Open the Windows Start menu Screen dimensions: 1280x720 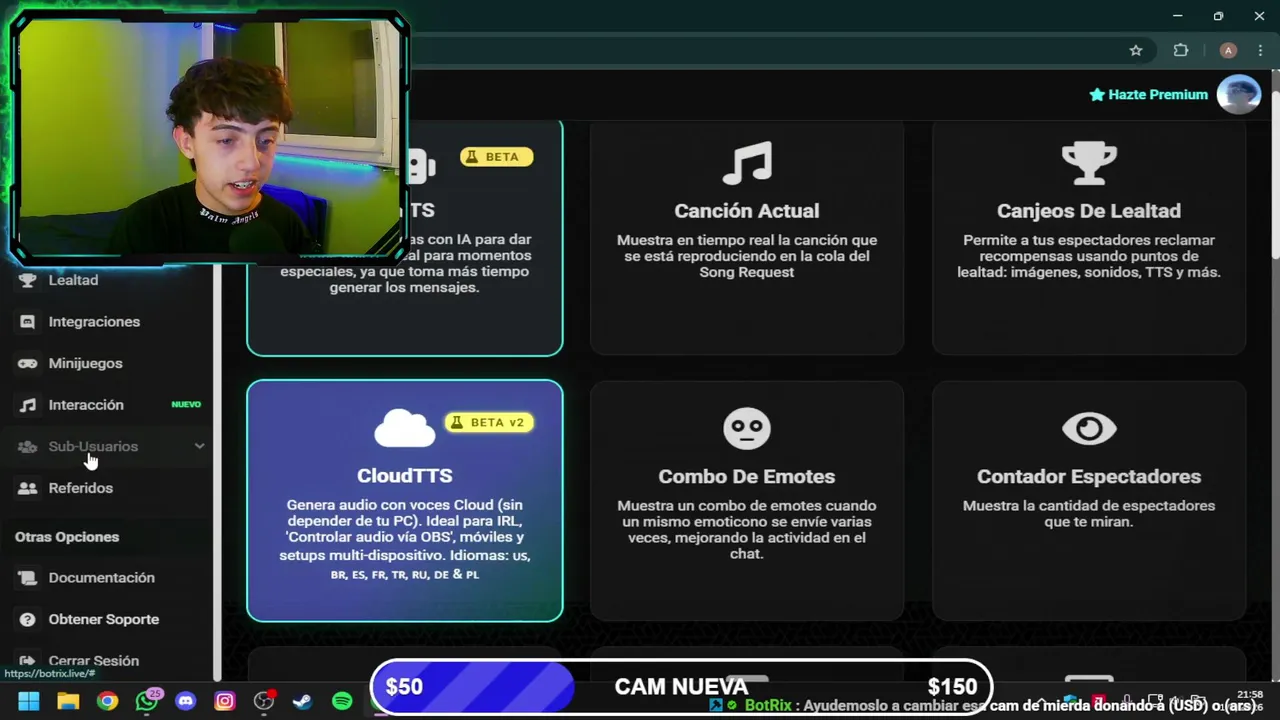pyautogui.click(x=29, y=701)
